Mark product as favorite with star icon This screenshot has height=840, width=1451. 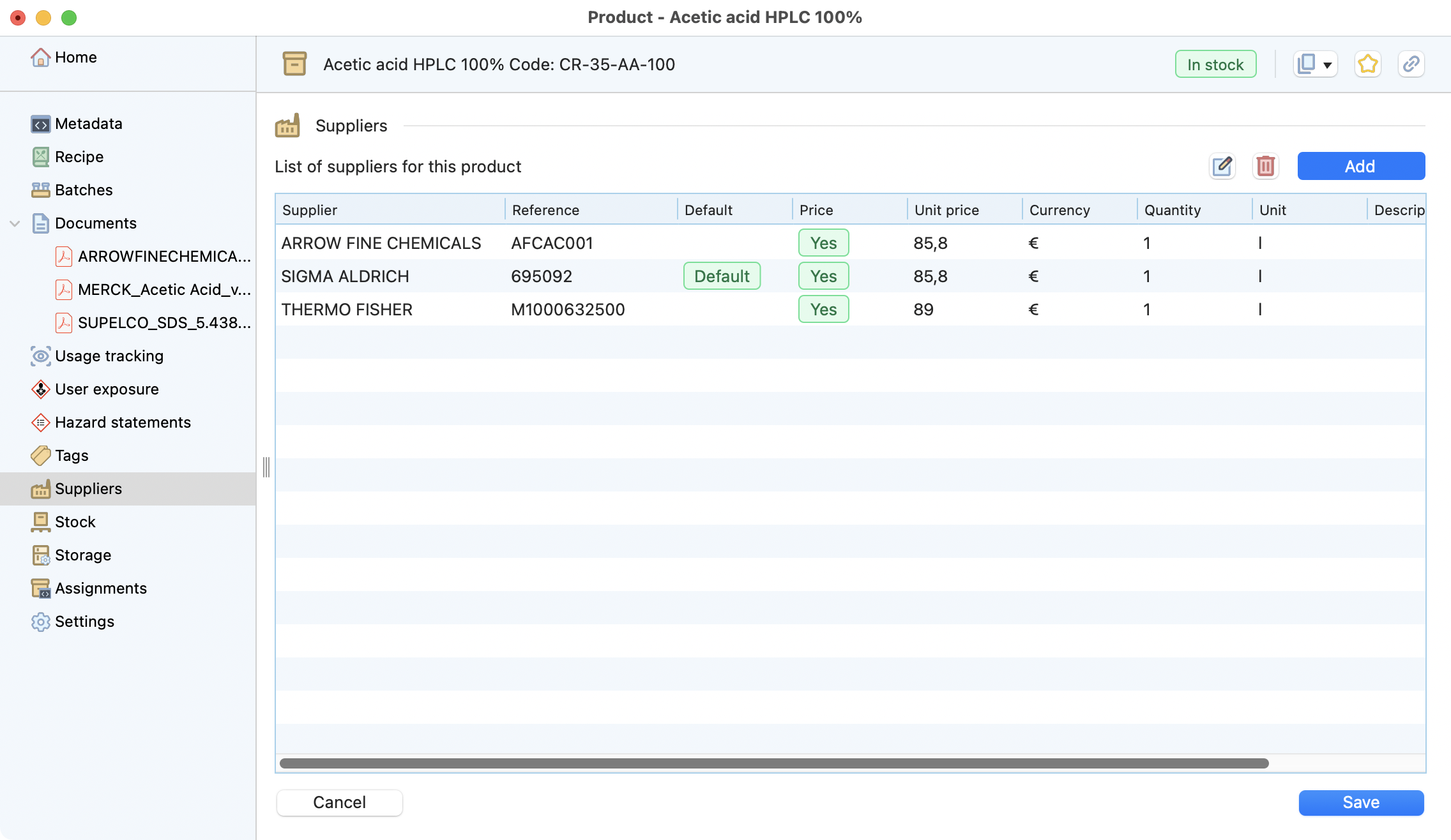[x=1367, y=64]
